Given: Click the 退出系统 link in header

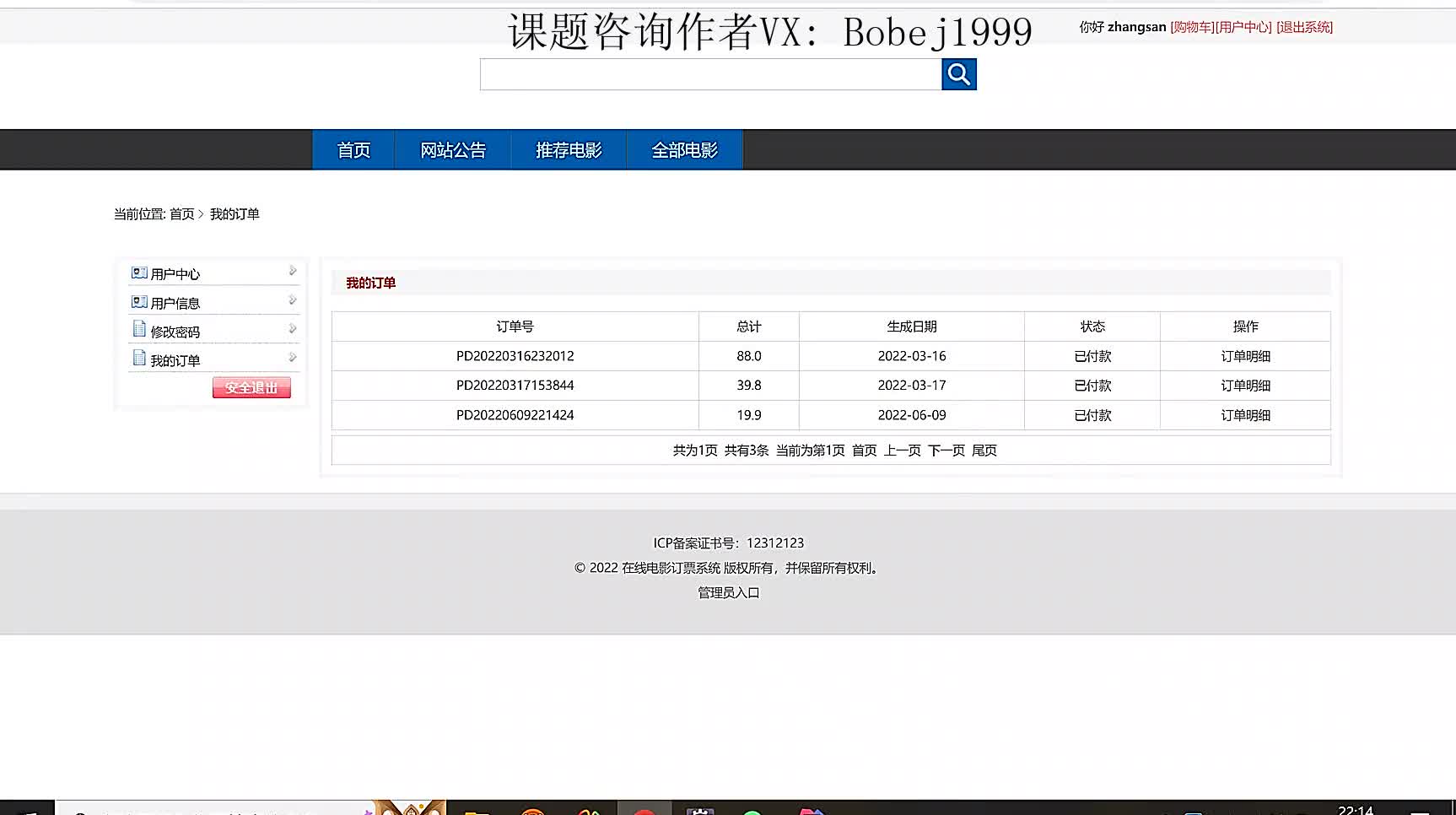Looking at the screenshot, I should coord(1304,27).
